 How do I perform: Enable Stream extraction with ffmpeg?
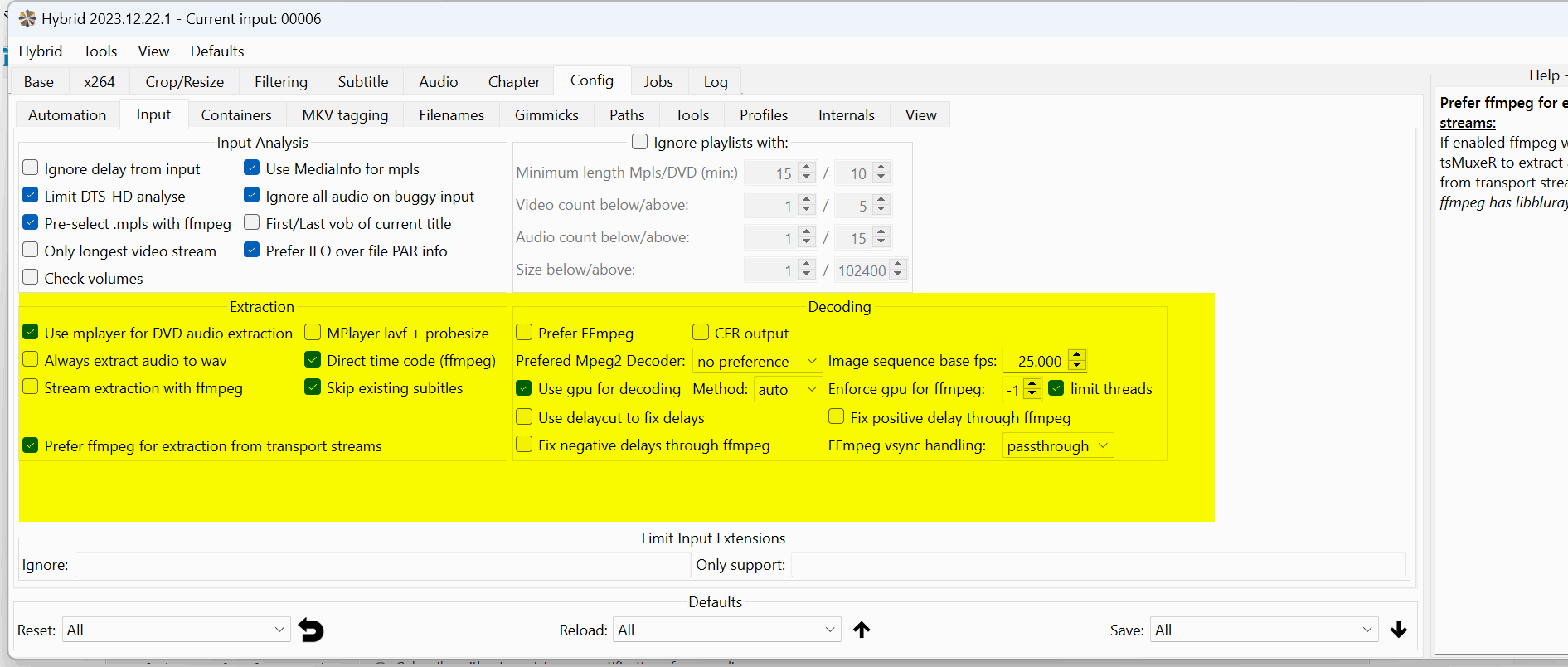click(31, 387)
